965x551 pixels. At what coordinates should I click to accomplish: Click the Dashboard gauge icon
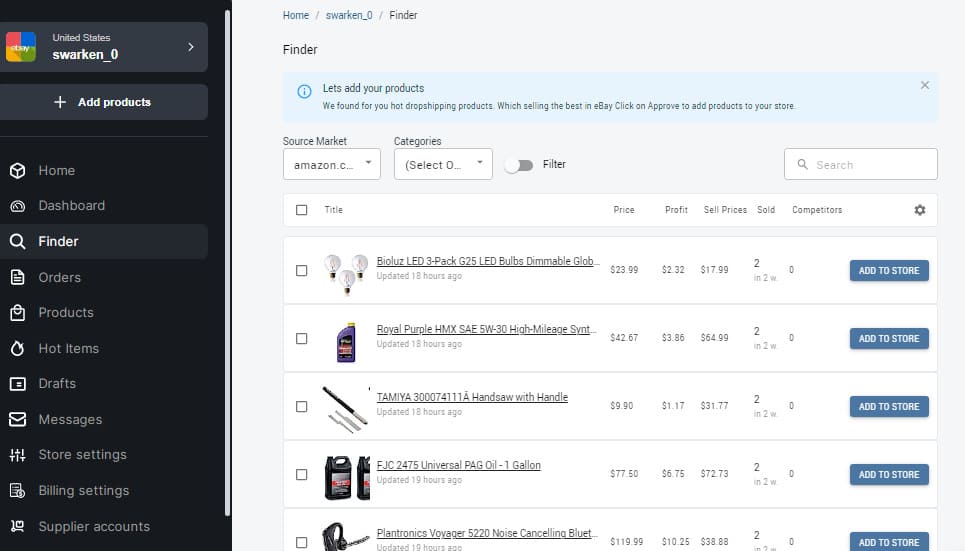(18, 206)
